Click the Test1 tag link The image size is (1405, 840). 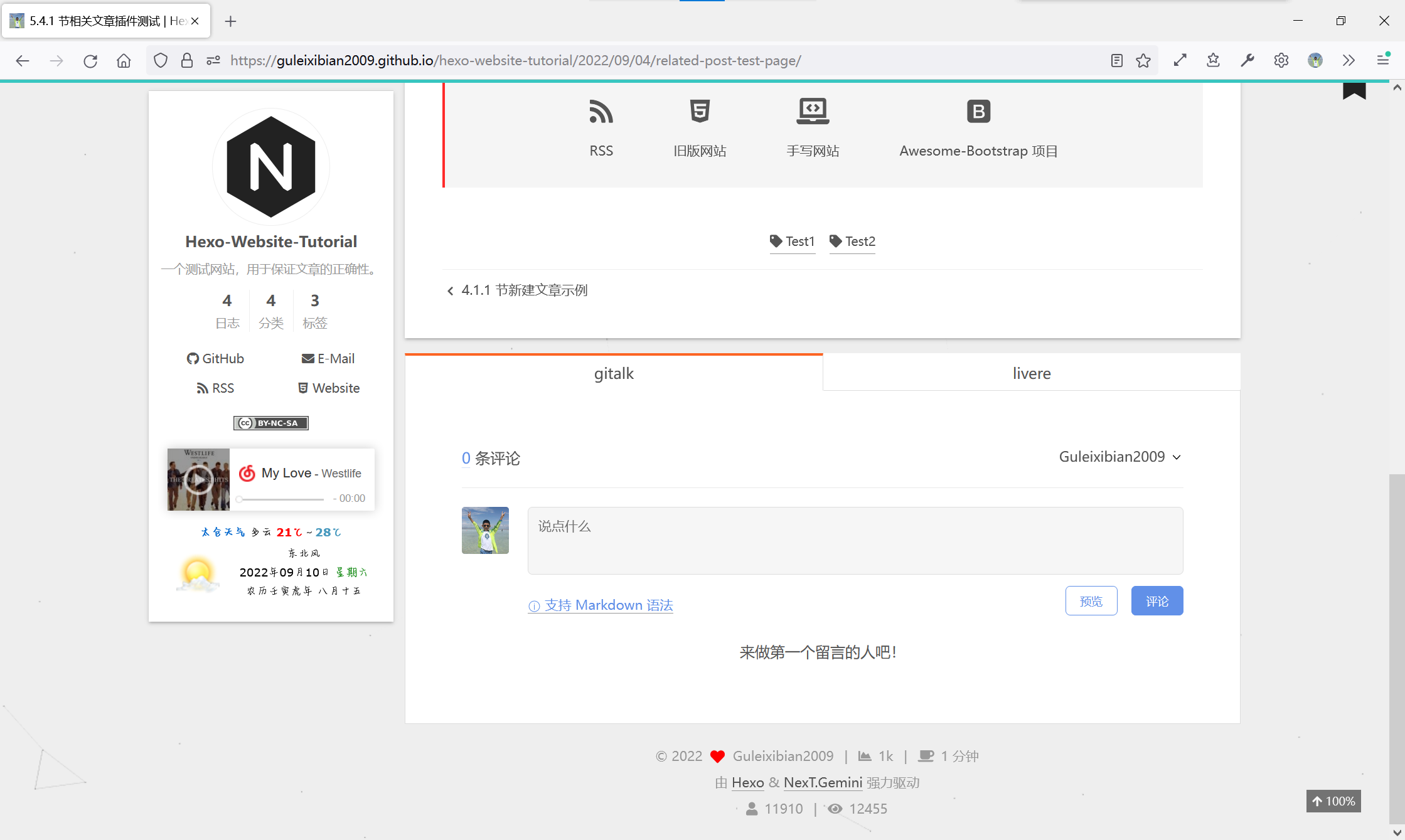point(792,242)
